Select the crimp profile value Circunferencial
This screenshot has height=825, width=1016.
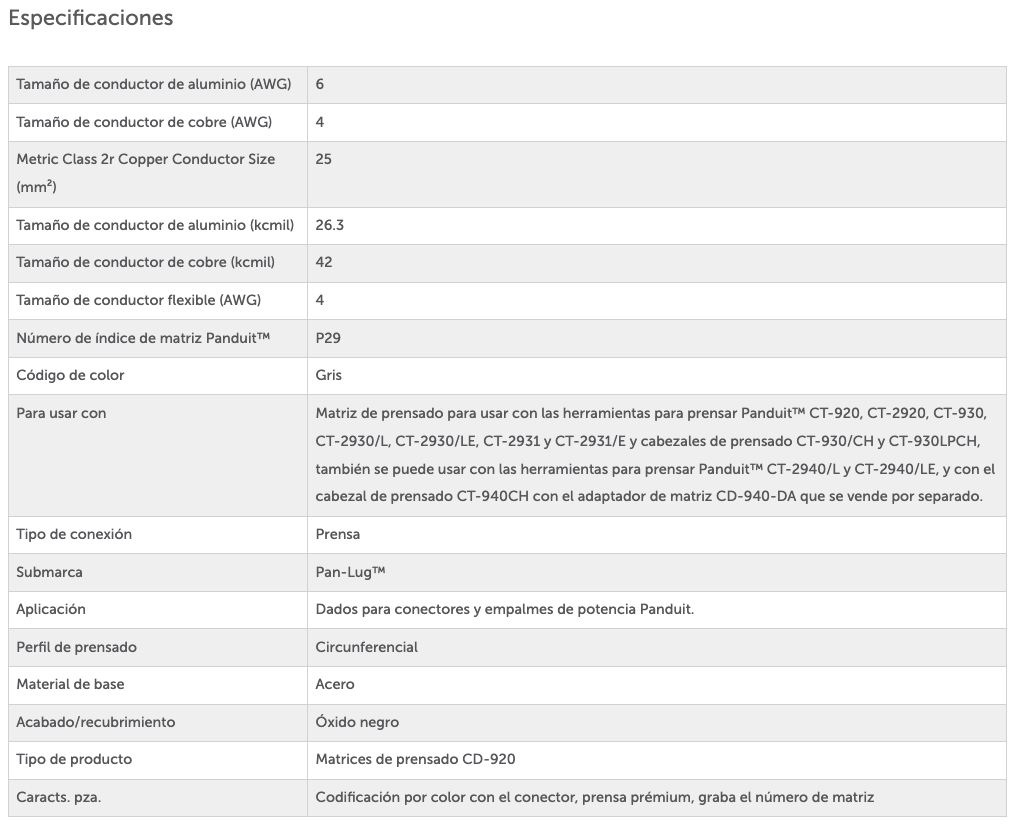367,647
